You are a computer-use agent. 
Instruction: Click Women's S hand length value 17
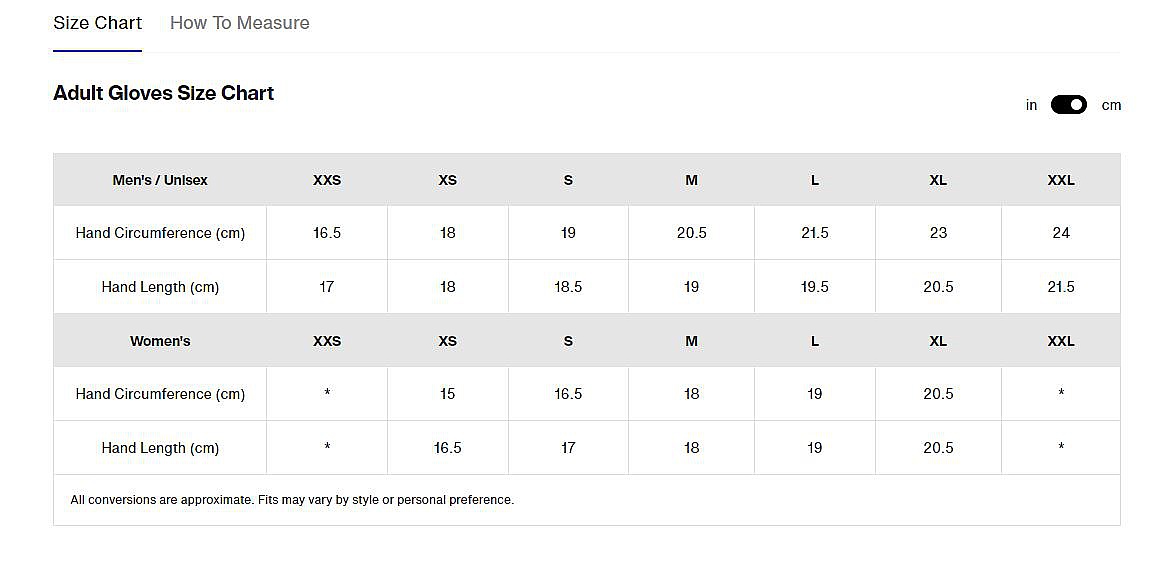(568, 448)
